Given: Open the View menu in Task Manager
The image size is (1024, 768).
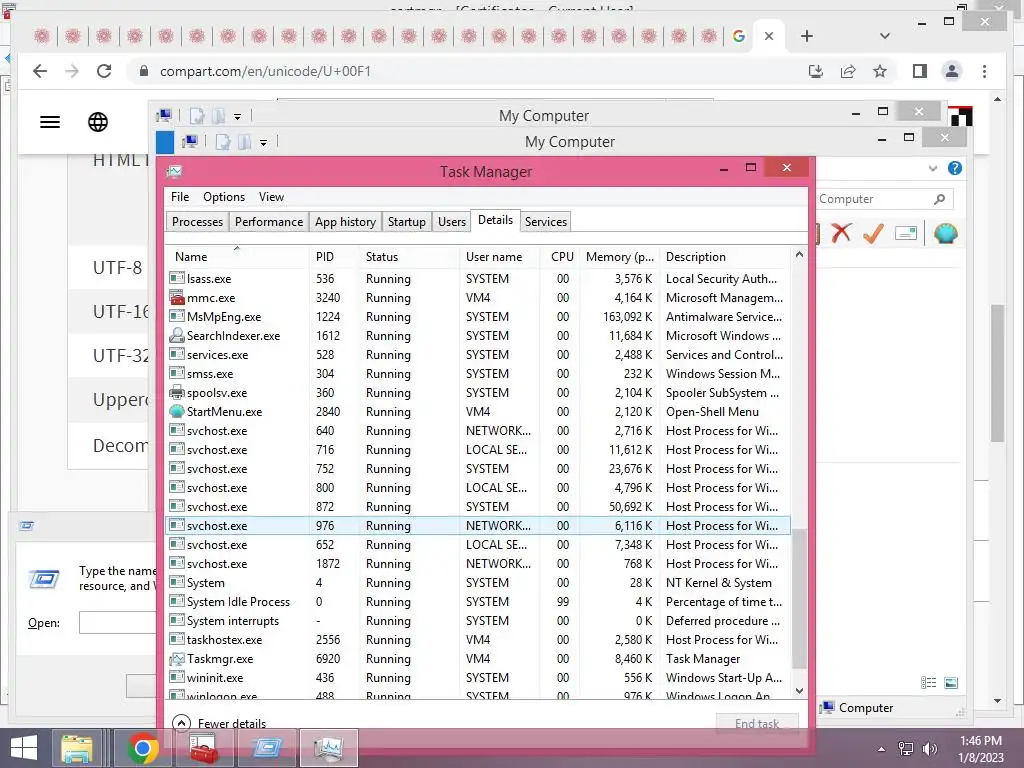Looking at the screenshot, I should click(x=271, y=197).
